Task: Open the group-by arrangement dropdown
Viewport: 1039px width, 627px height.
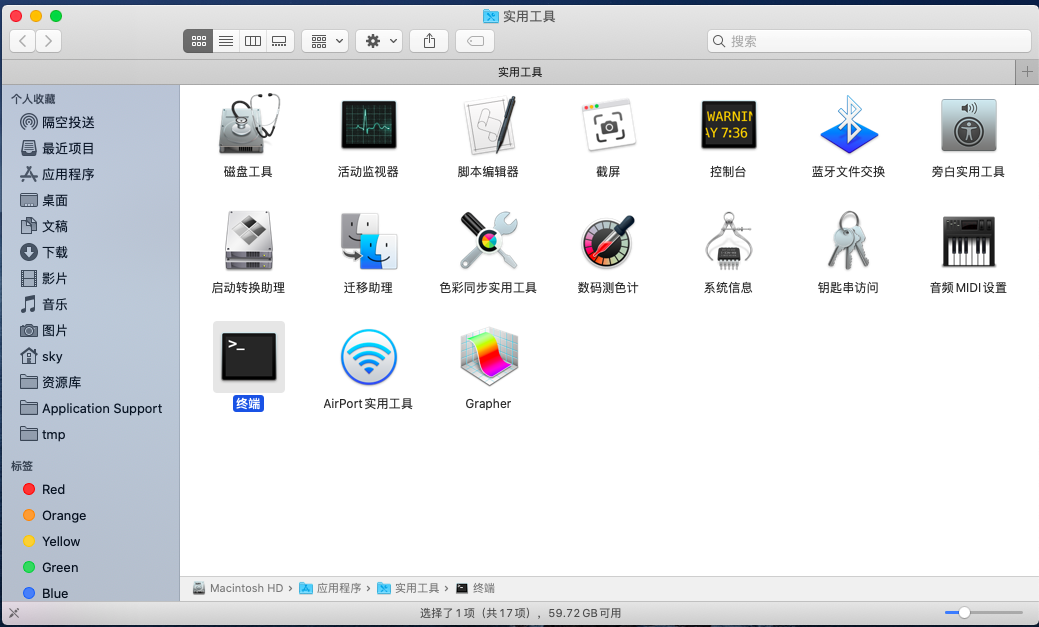Action: (x=325, y=41)
